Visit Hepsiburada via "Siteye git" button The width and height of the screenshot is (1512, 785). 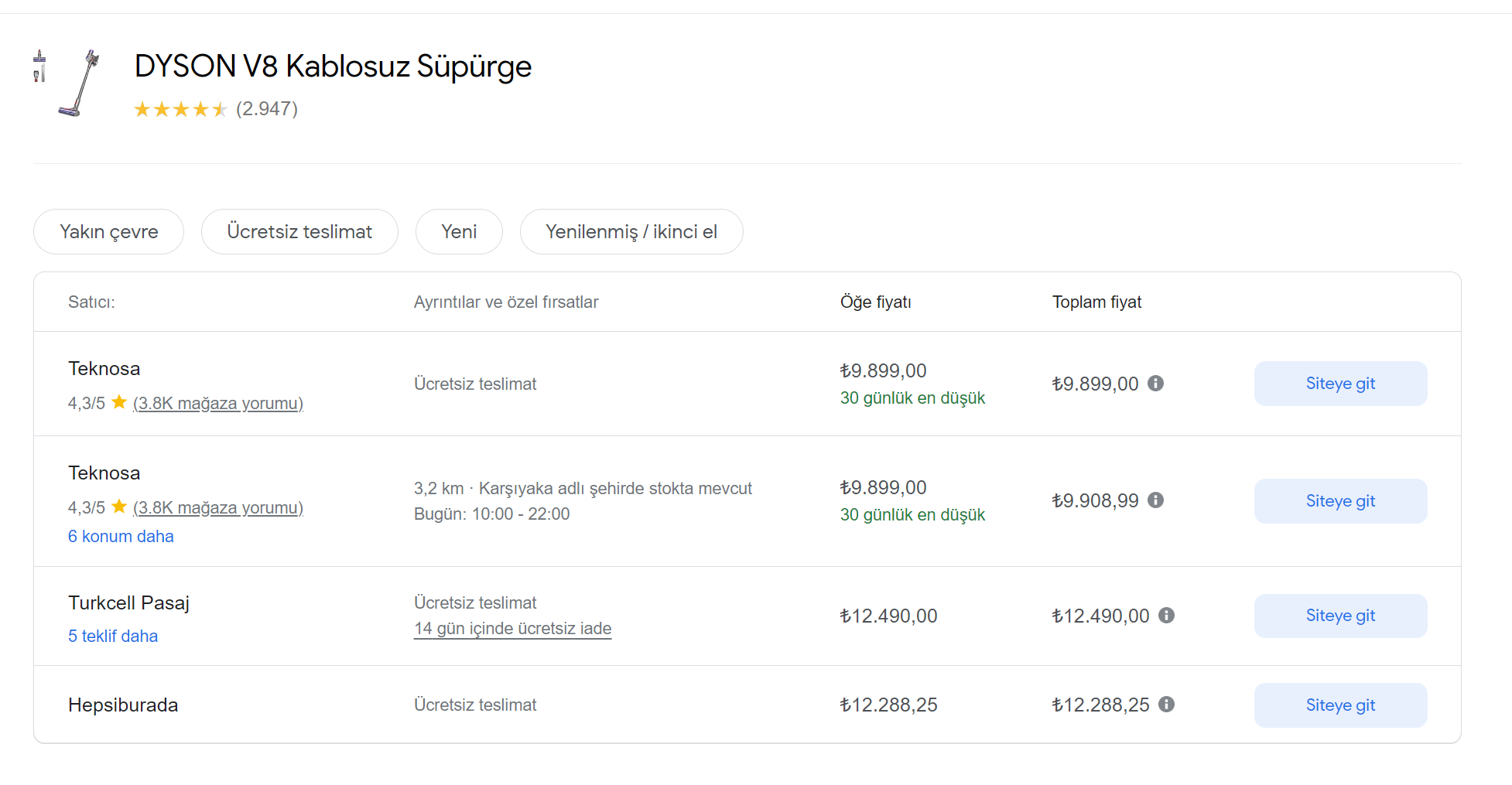point(1340,705)
